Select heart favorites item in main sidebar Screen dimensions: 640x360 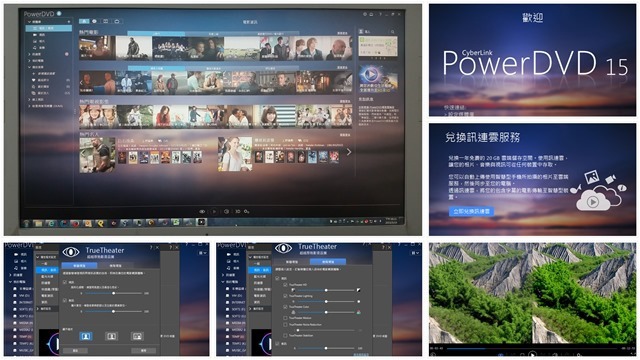click(x=34, y=80)
